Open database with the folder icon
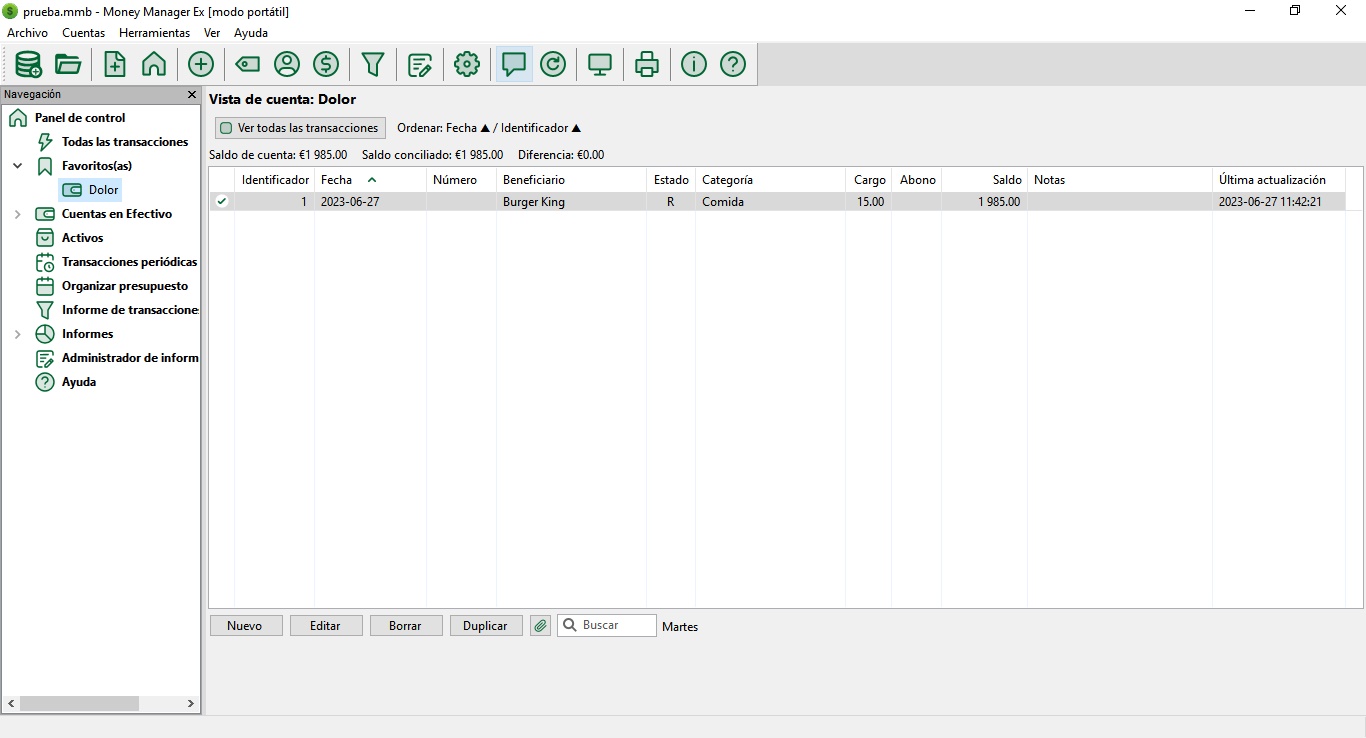Image resolution: width=1366 pixels, height=738 pixels. [x=68, y=64]
